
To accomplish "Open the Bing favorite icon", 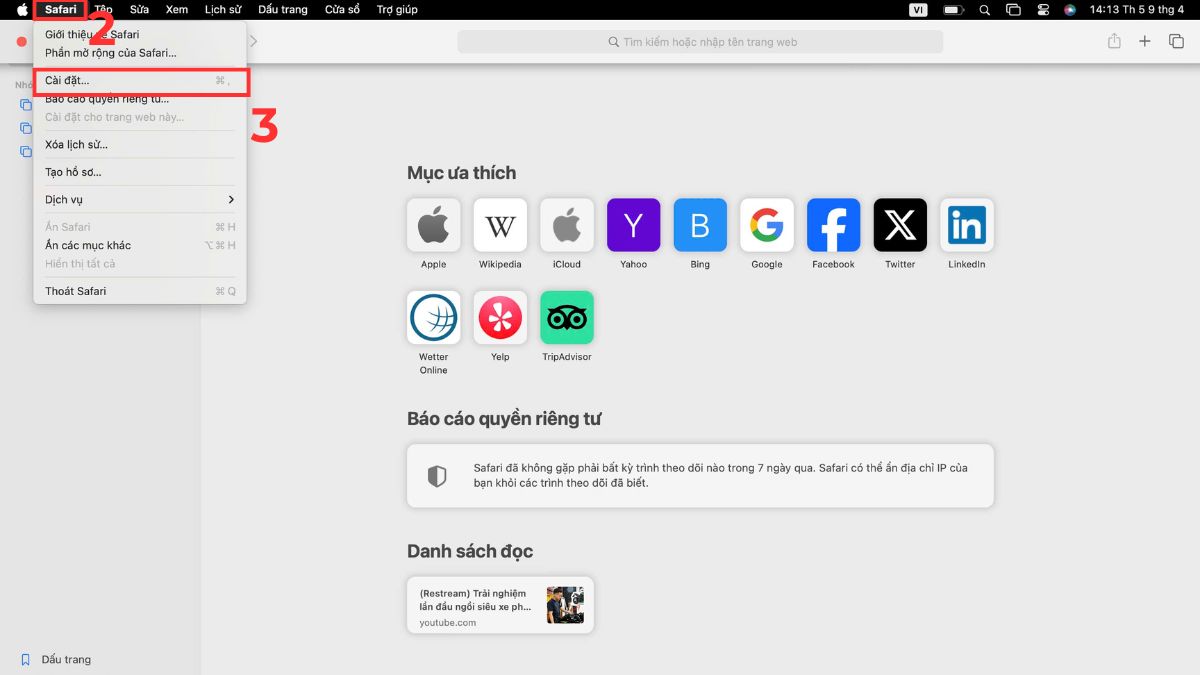I will [x=700, y=225].
